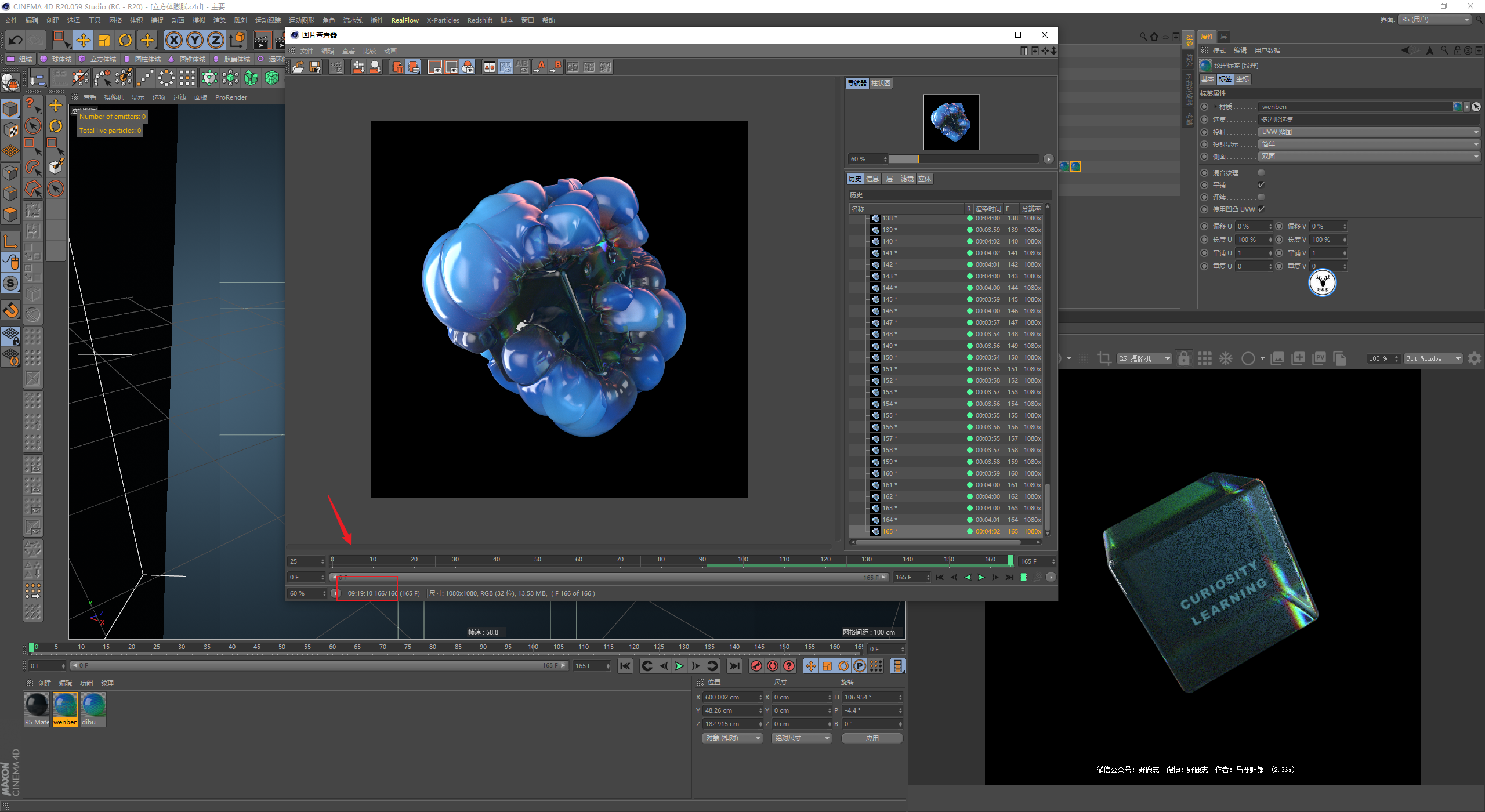Click the record keyframe red icon

[756, 666]
